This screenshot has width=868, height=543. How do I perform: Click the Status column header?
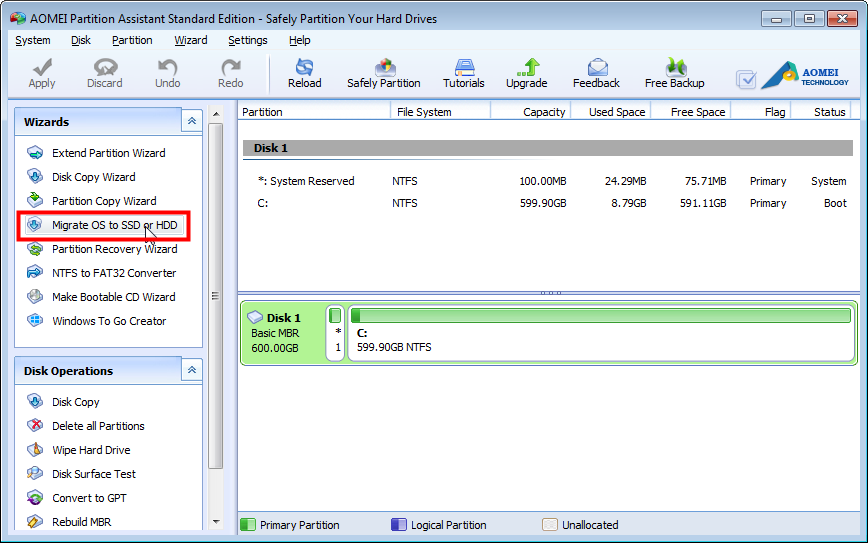821,112
